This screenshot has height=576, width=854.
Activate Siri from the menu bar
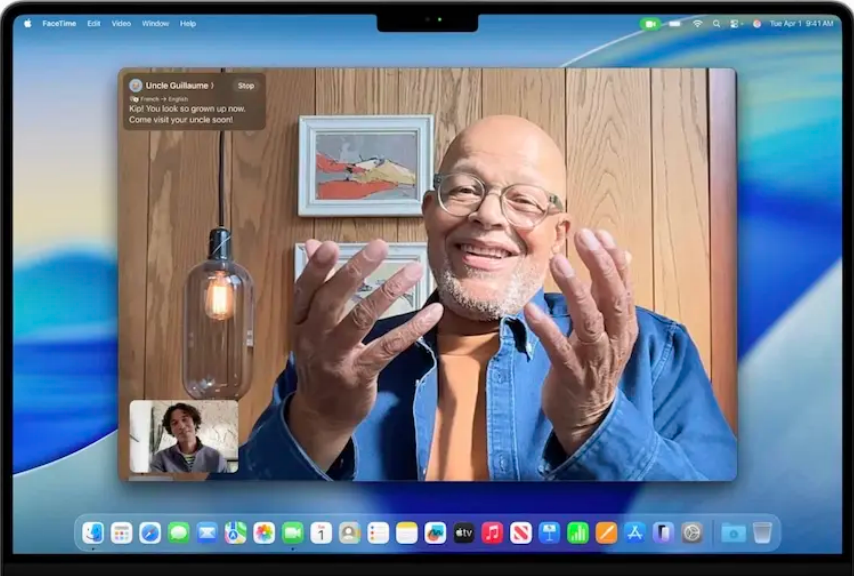click(x=757, y=24)
